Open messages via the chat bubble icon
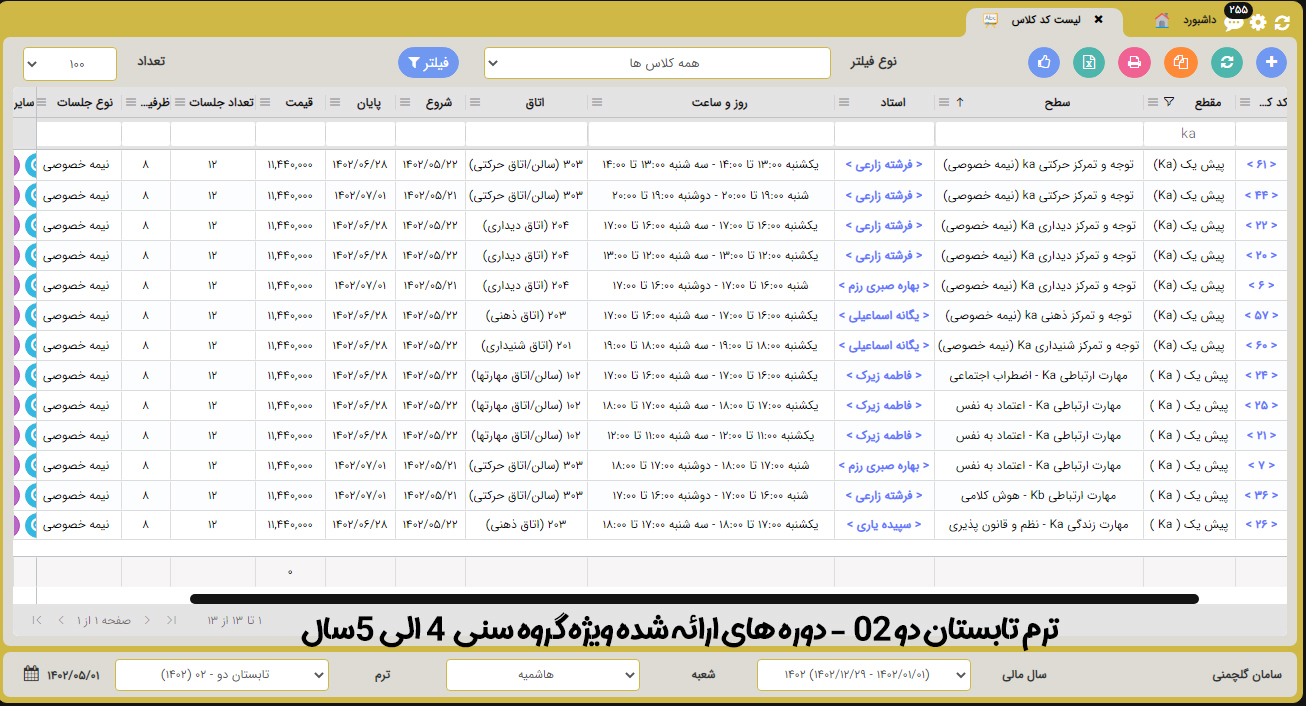The height and width of the screenshot is (706, 1306). tap(1234, 22)
